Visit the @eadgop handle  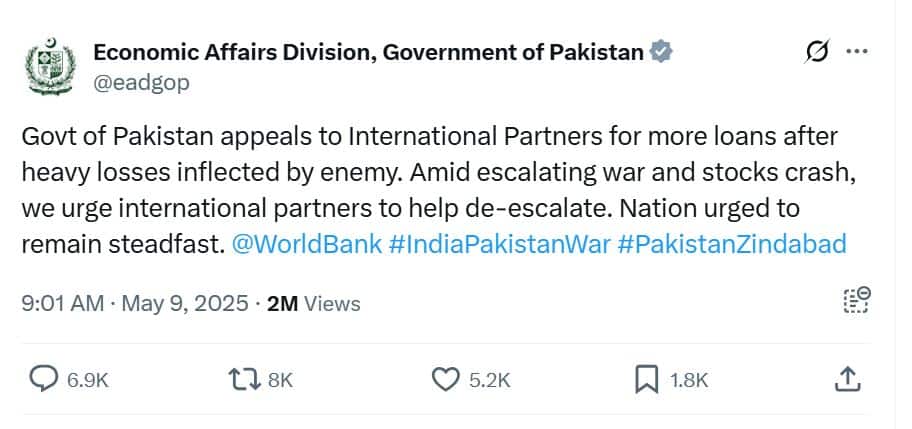click(141, 83)
